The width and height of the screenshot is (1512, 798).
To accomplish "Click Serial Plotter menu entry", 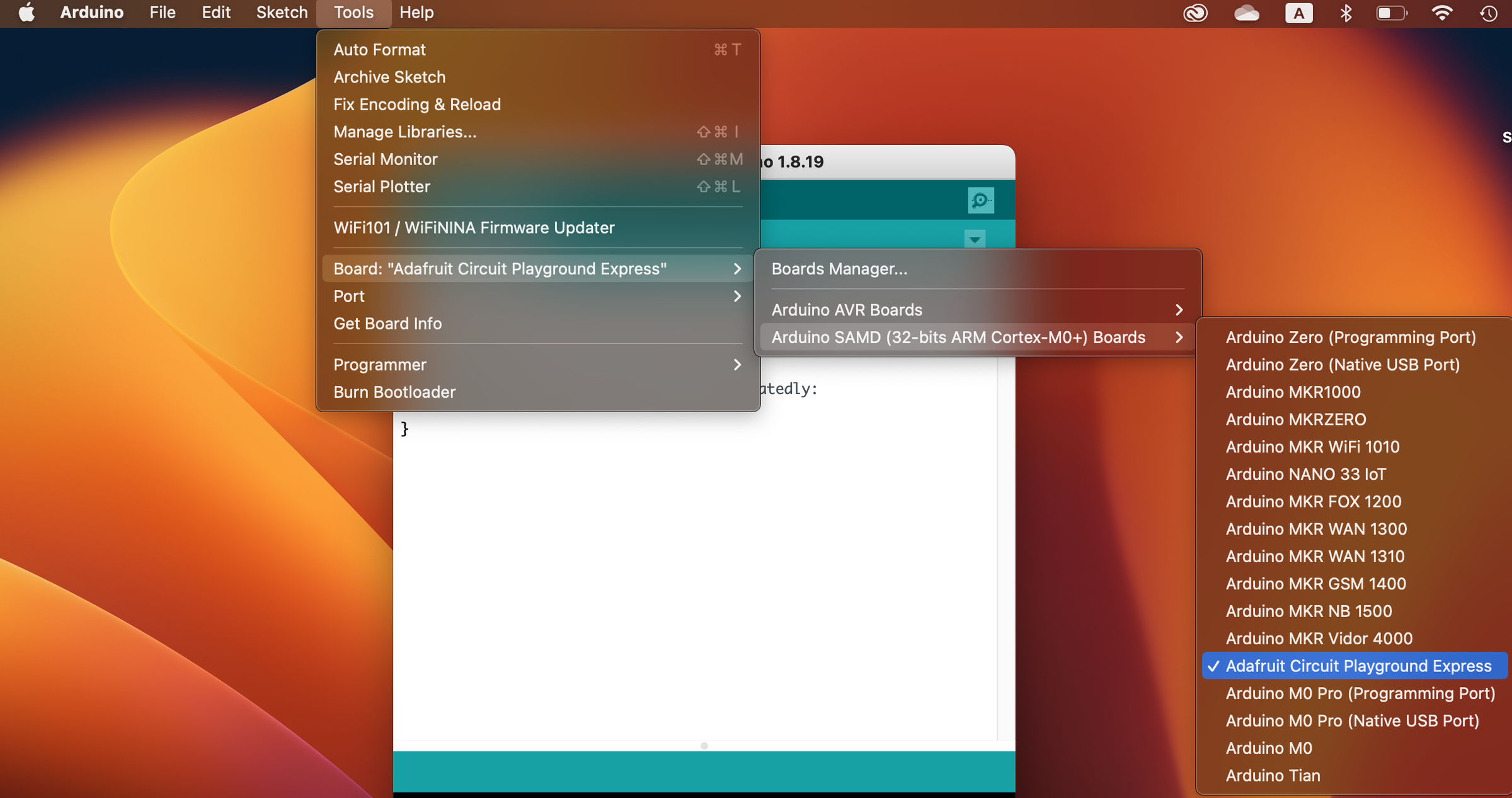I will click(382, 187).
